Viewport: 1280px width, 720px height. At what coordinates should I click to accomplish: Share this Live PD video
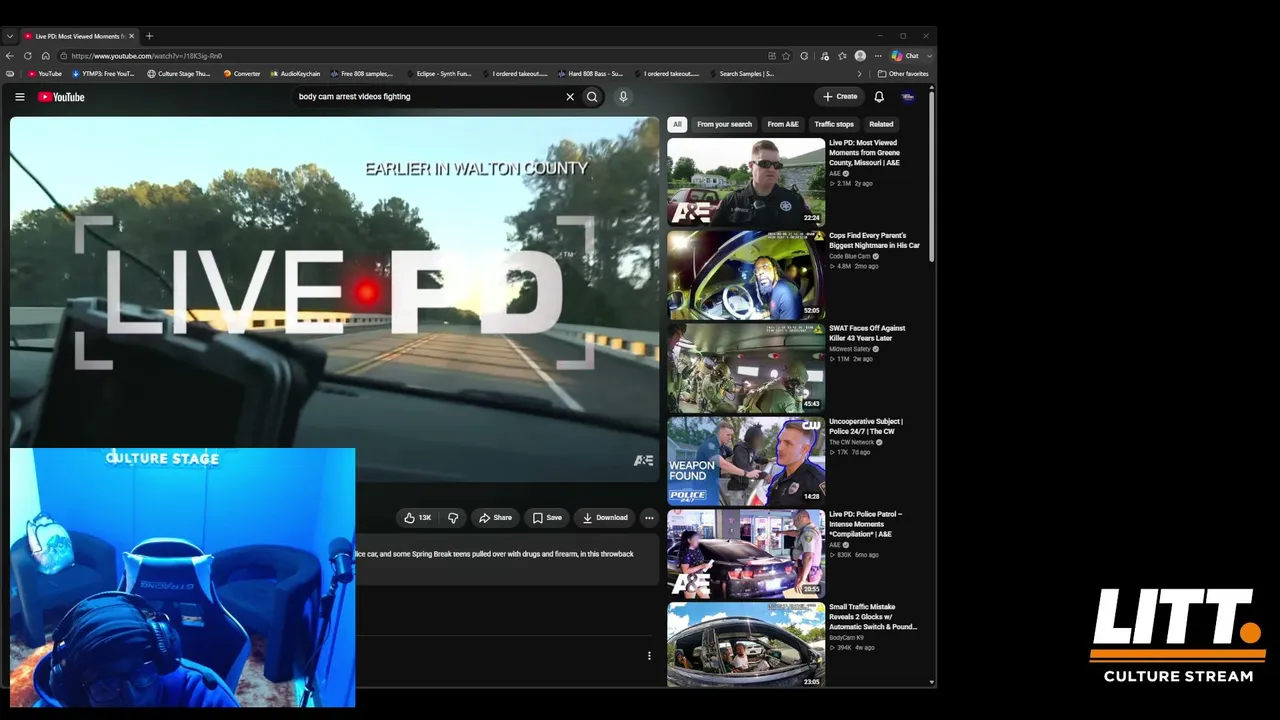pyautogui.click(x=495, y=518)
